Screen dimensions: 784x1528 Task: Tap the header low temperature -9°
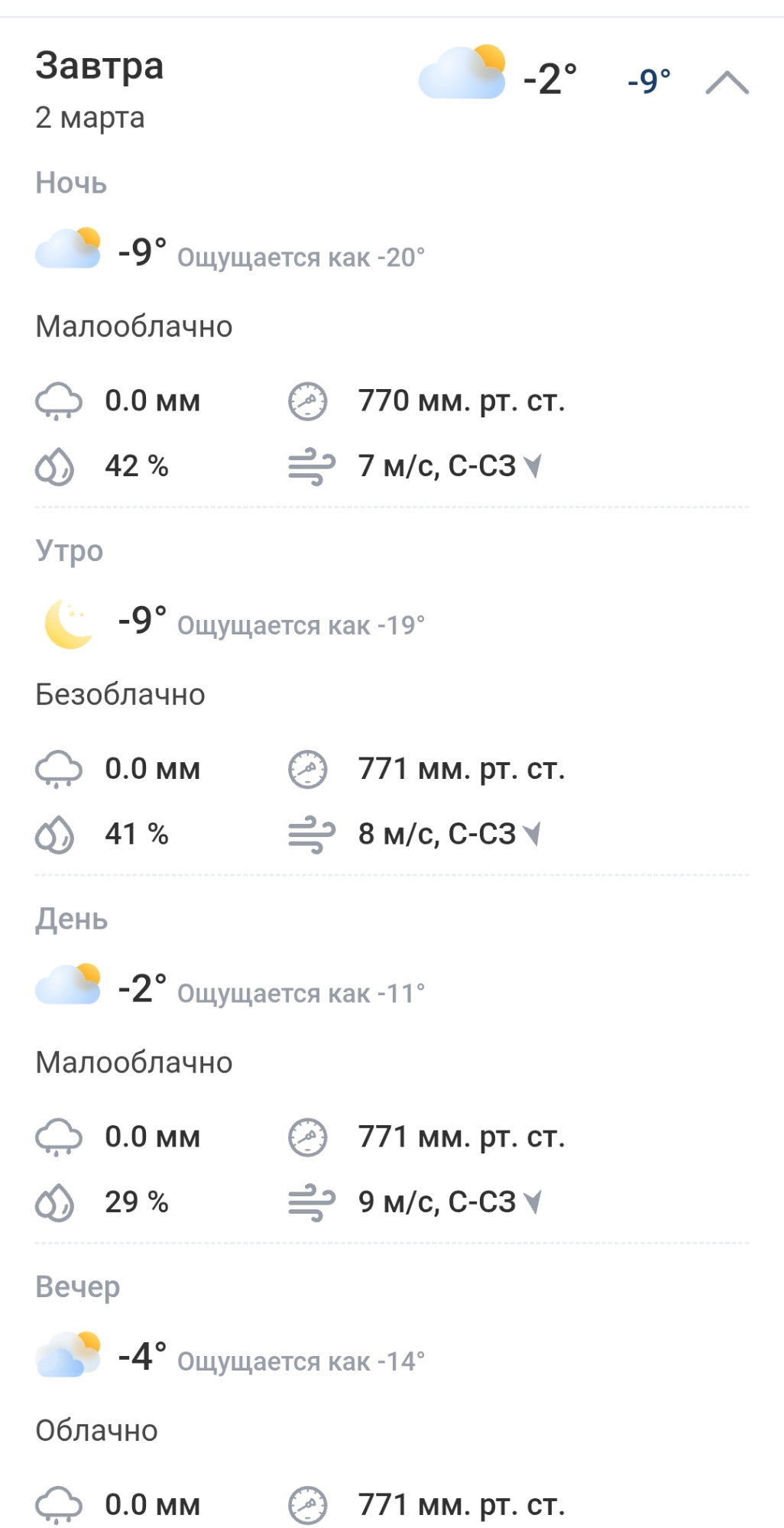click(649, 80)
